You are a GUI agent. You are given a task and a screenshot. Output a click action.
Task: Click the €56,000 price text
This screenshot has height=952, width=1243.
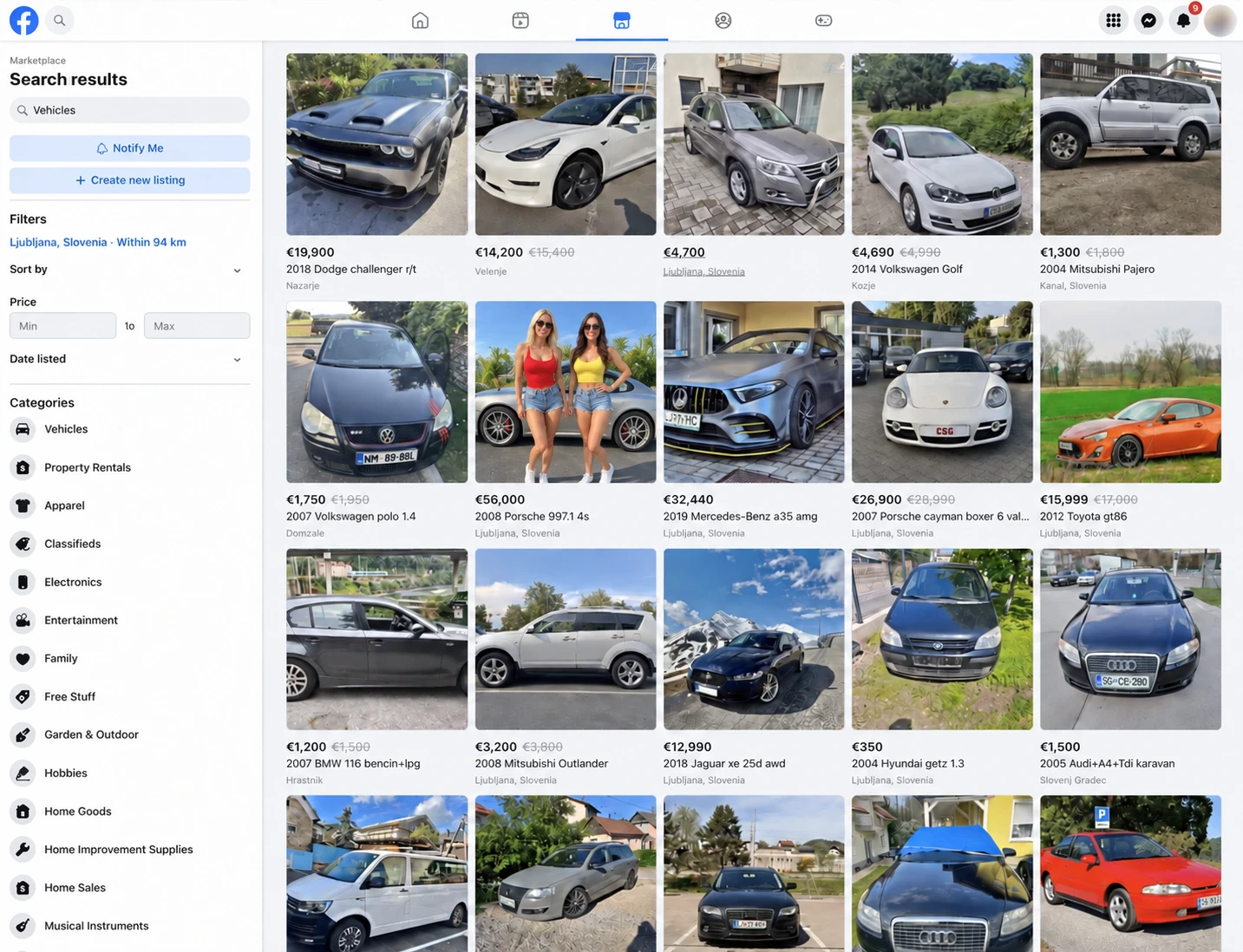(x=500, y=499)
